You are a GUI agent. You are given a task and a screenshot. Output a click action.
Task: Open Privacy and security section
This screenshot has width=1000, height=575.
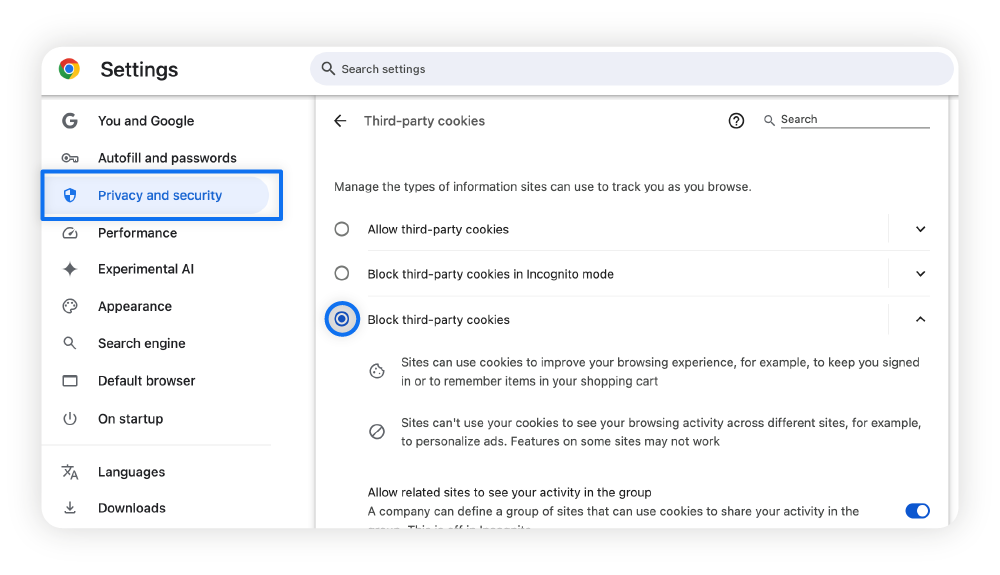pos(160,195)
